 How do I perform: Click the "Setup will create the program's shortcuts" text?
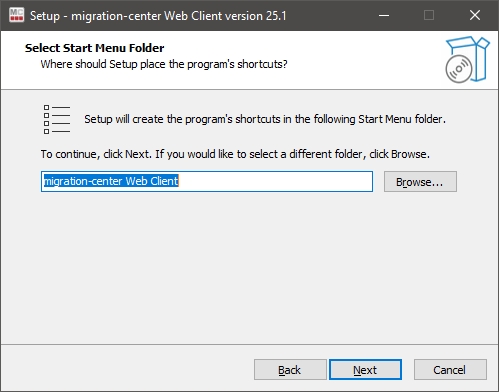[x=265, y=119]
